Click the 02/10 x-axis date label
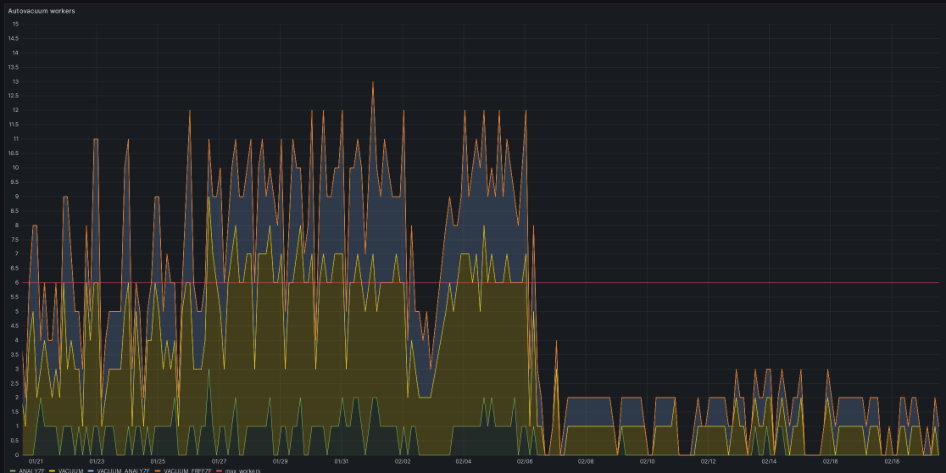 tap(647, 462)
